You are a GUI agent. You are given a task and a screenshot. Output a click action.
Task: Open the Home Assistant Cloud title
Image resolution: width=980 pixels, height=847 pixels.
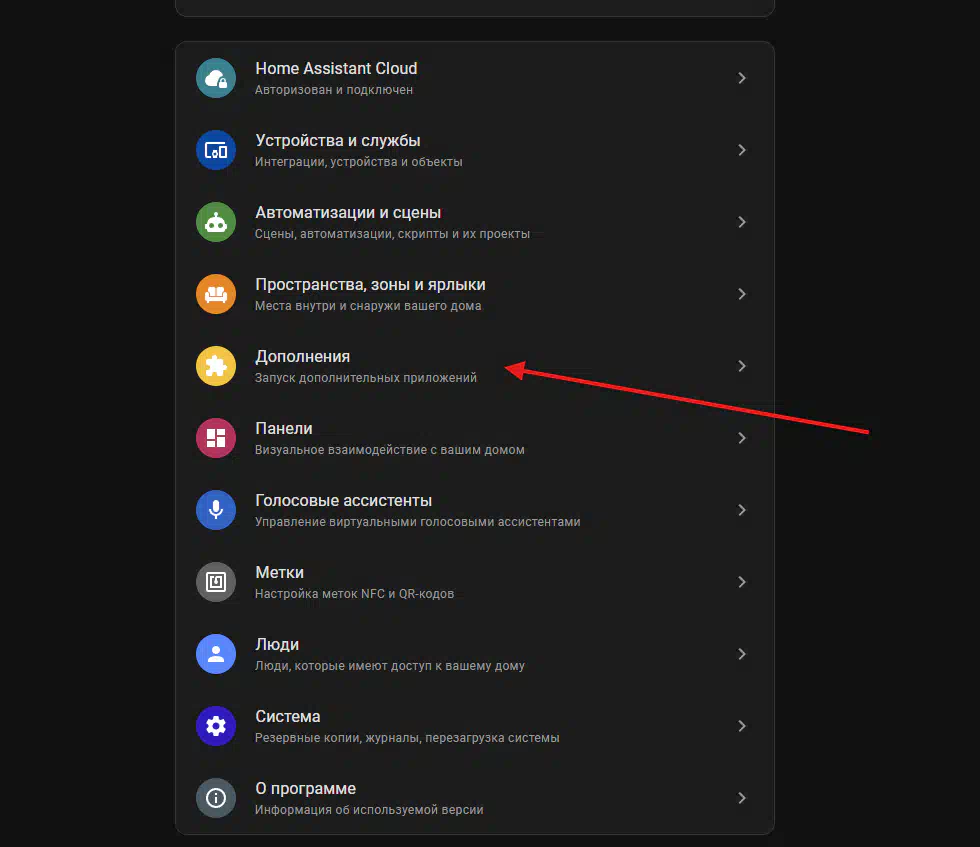coord(336,68)
